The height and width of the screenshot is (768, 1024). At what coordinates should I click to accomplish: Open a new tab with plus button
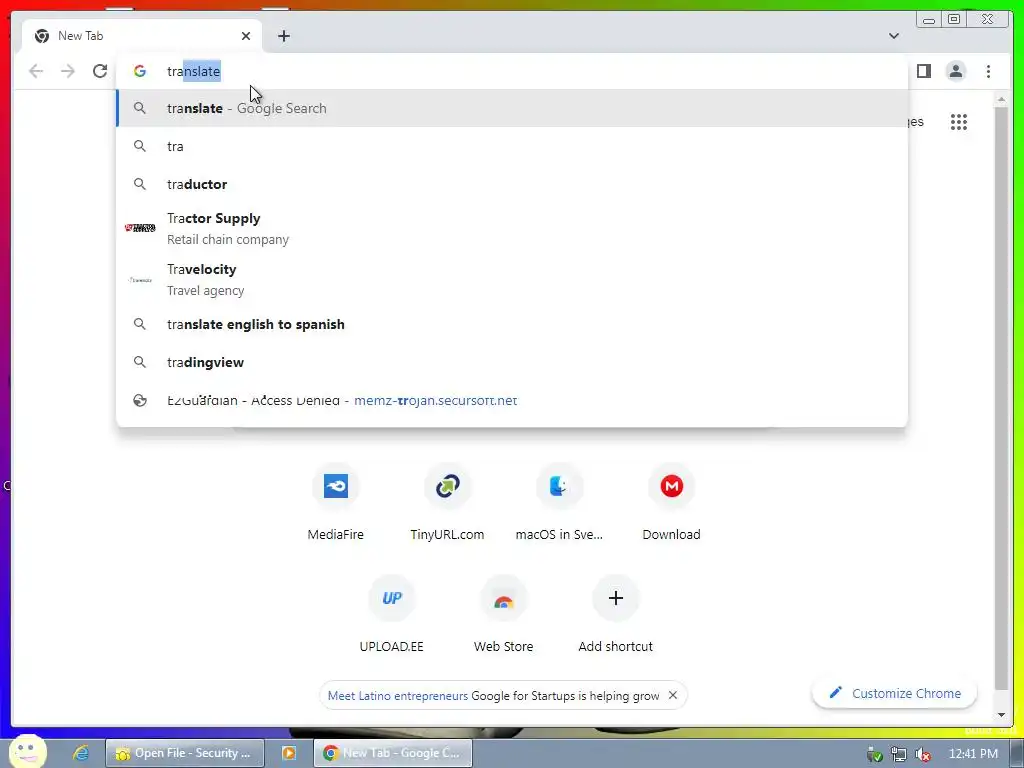pyautogui.click(x=283, y=36)
